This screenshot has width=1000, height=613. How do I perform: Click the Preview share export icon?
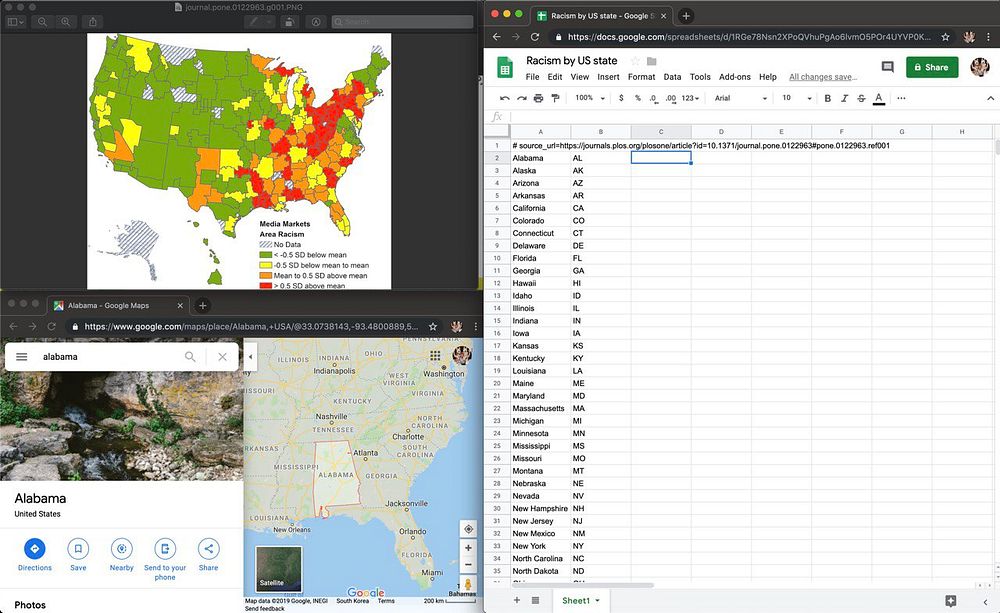click(93, 21)
